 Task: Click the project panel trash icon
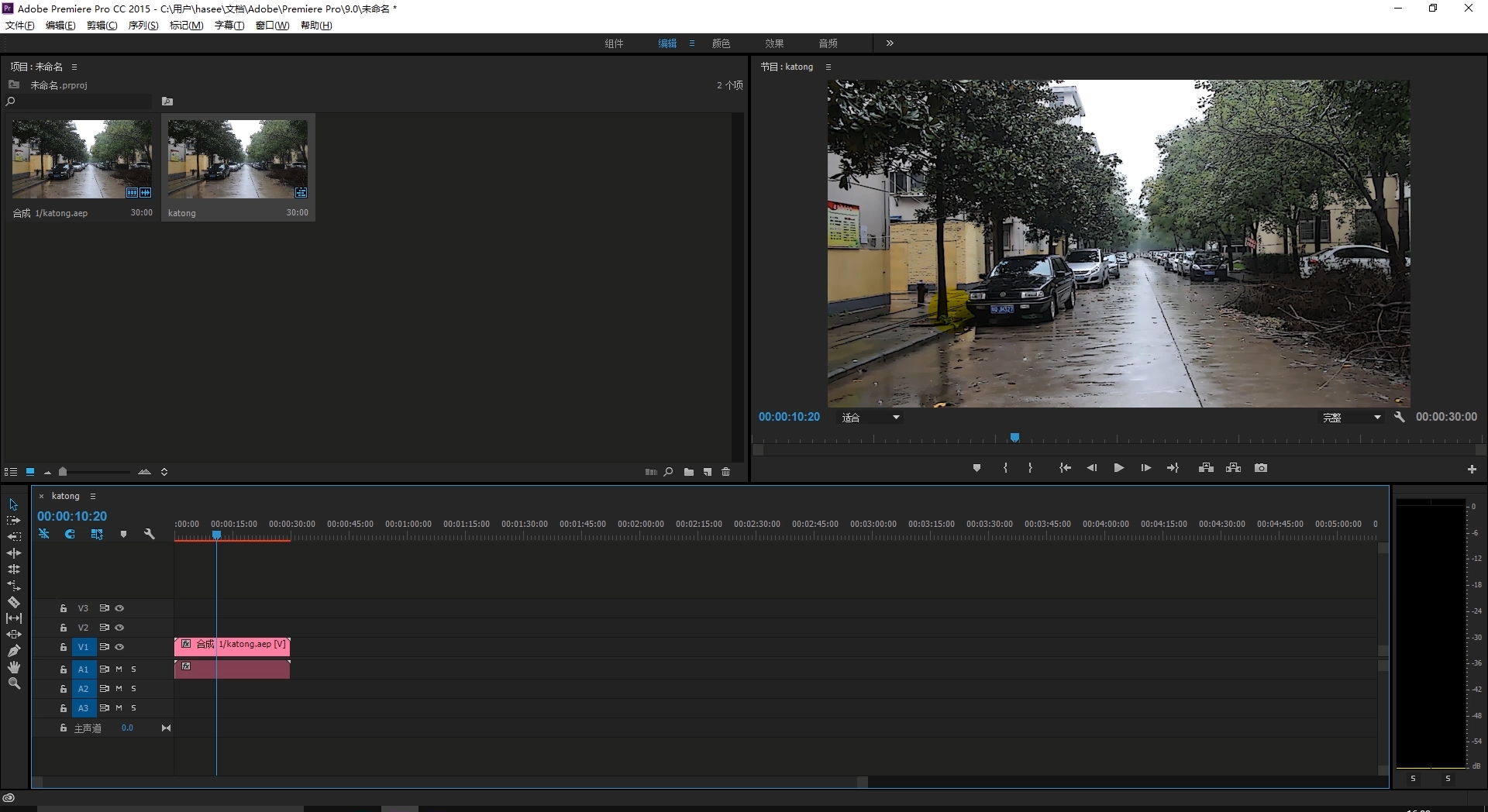(726, 472)
